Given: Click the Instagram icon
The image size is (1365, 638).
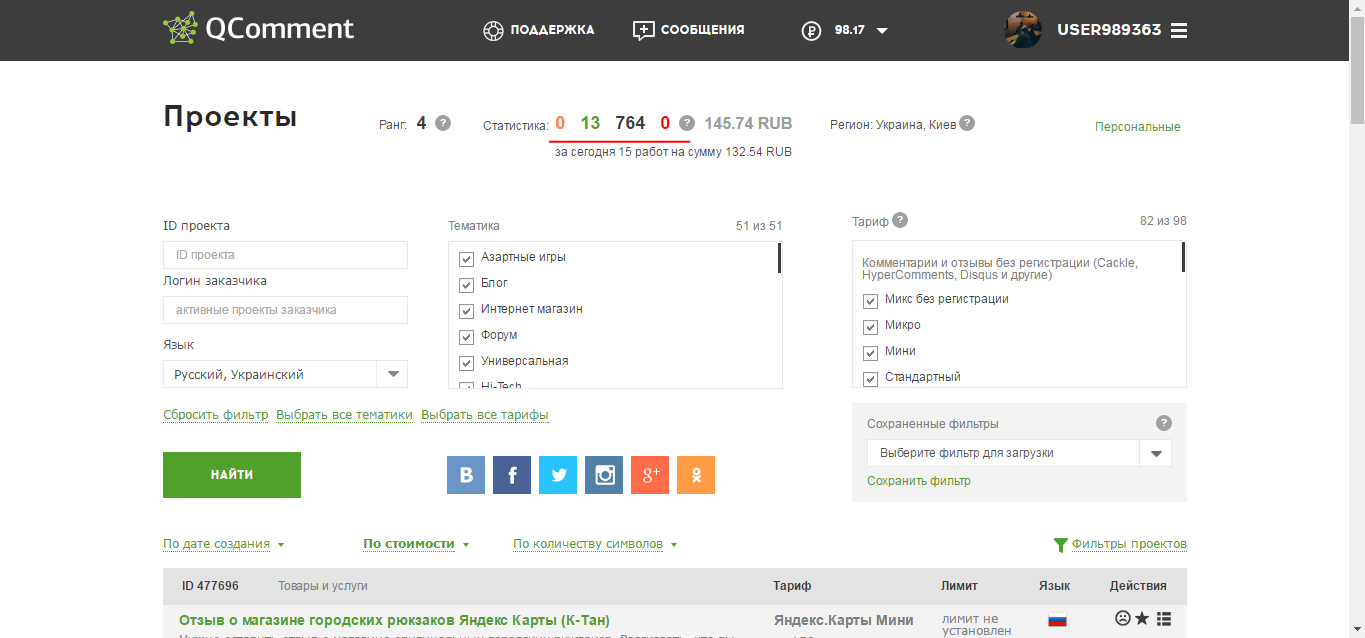Looking at the screenshot, I should coord(604,475).
